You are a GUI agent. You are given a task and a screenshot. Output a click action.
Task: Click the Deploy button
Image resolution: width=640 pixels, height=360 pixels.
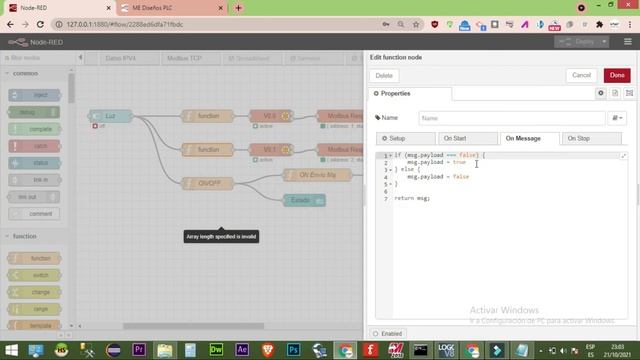pyautogui.click(x=577, y=42)
